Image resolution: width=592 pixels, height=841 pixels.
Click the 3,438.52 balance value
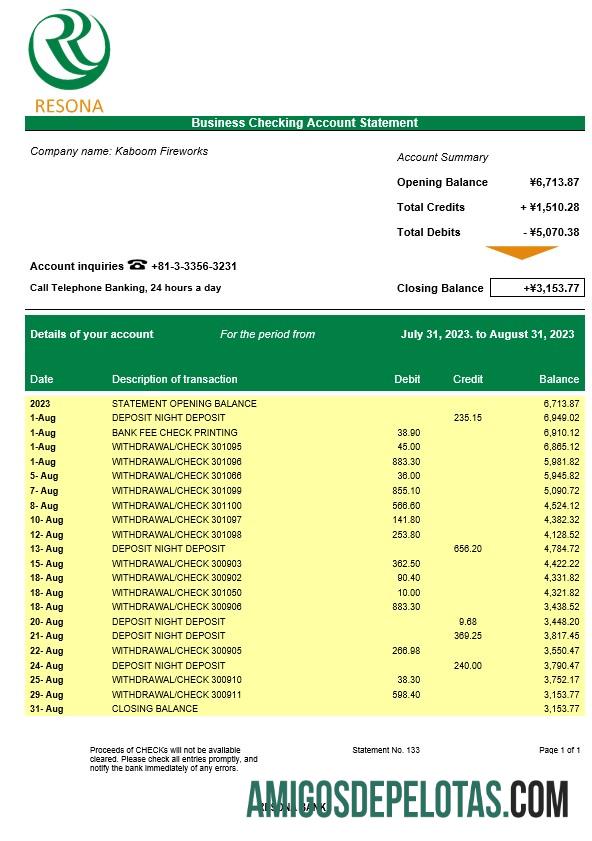click(561, 607)
